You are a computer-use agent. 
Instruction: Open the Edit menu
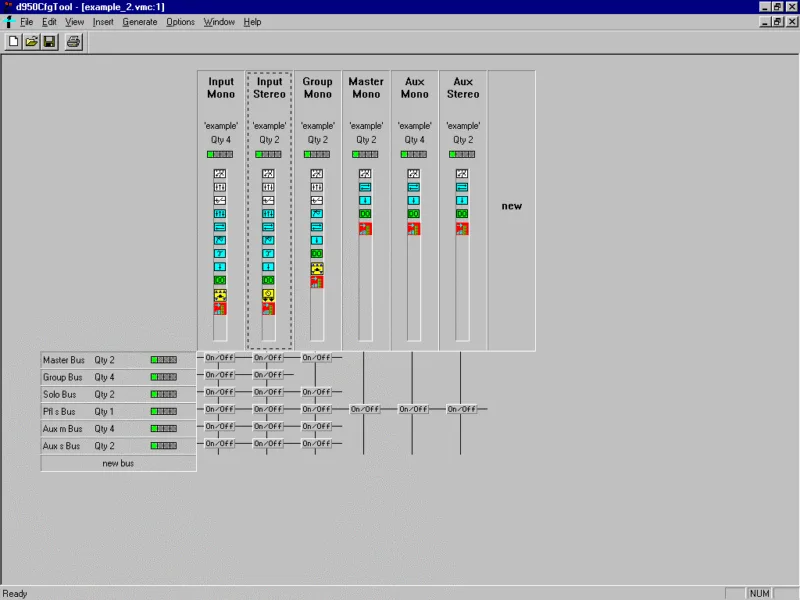tap(49, 22)
